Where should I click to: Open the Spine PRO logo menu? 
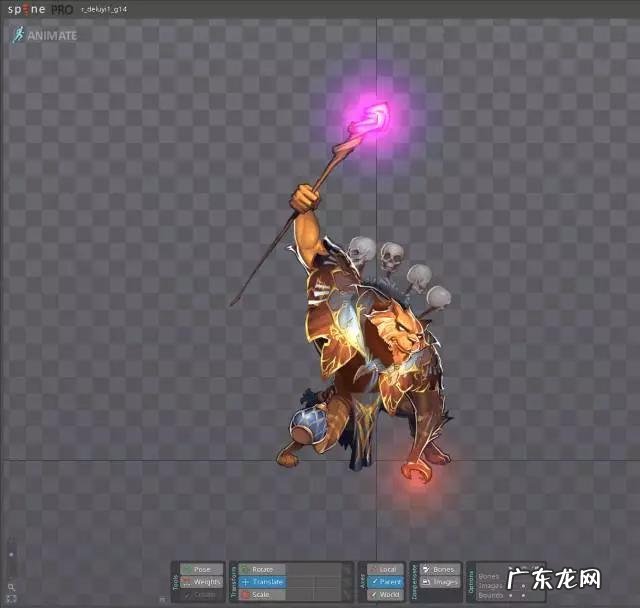pos(40,9)
